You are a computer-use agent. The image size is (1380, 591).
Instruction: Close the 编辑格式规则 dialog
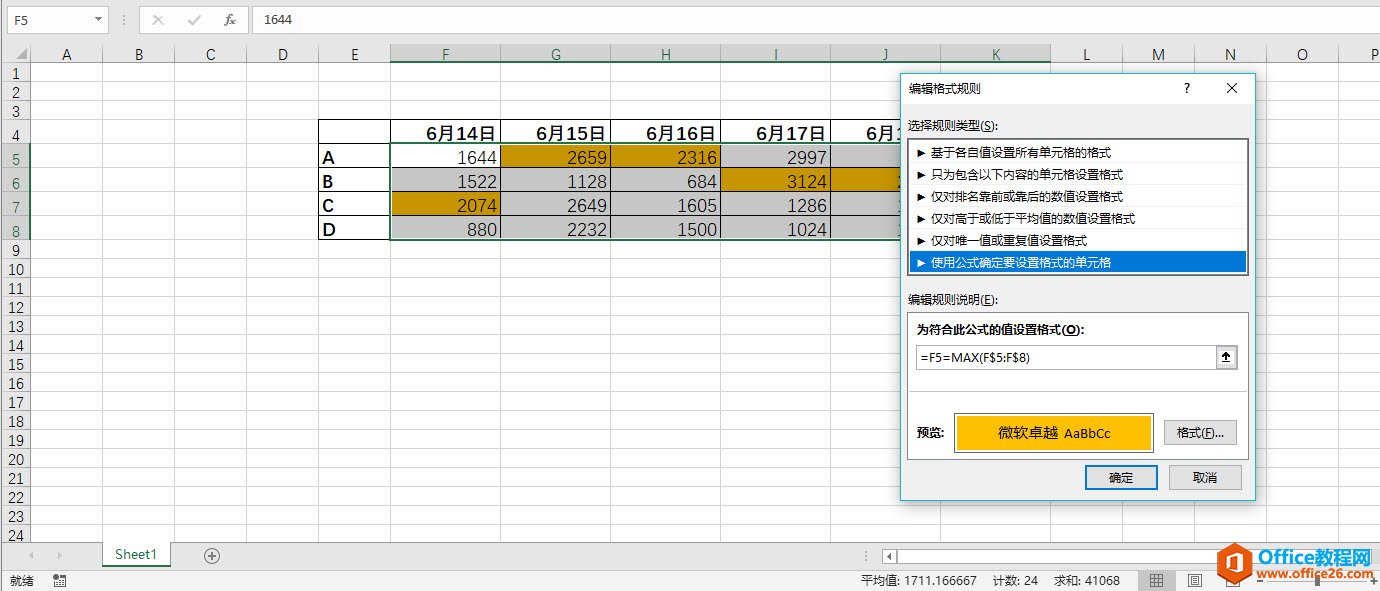(x=1232, y=88)
